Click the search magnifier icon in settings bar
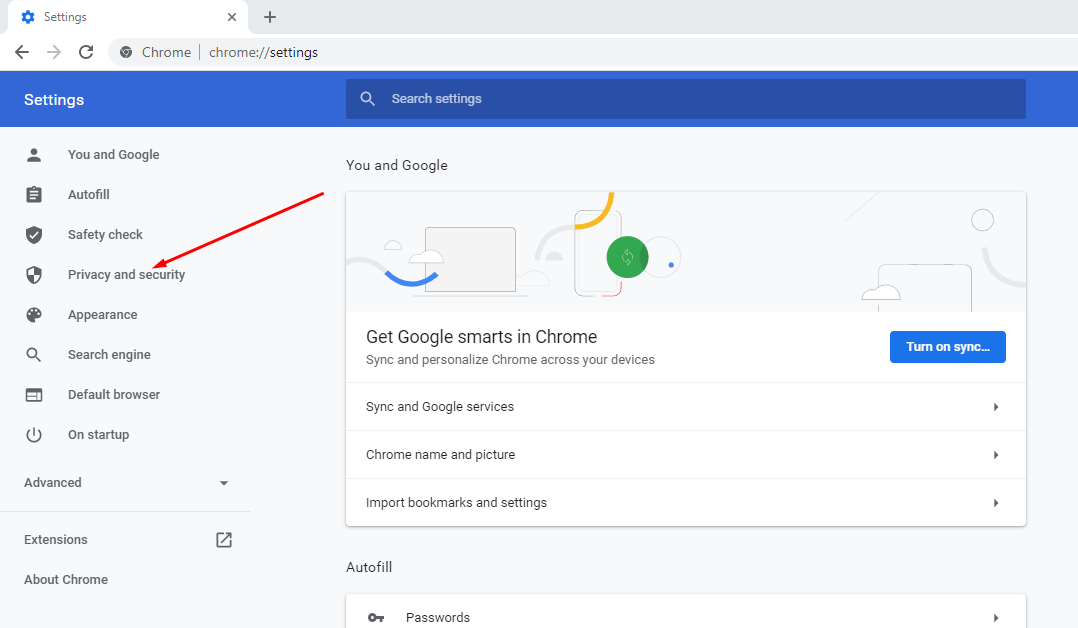 point(368,99)
